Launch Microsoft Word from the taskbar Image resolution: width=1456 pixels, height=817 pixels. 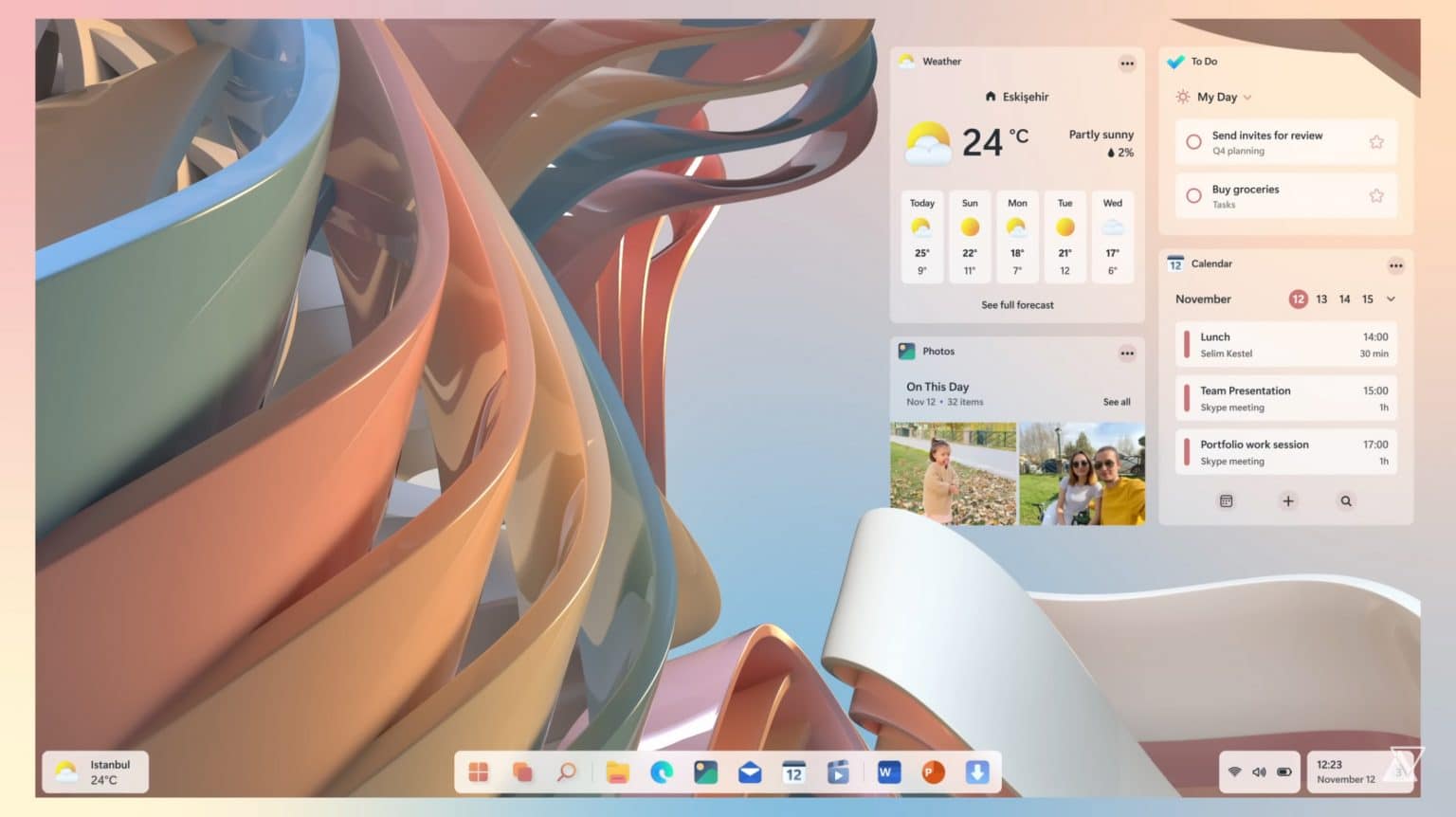click(x=888, y=772)
